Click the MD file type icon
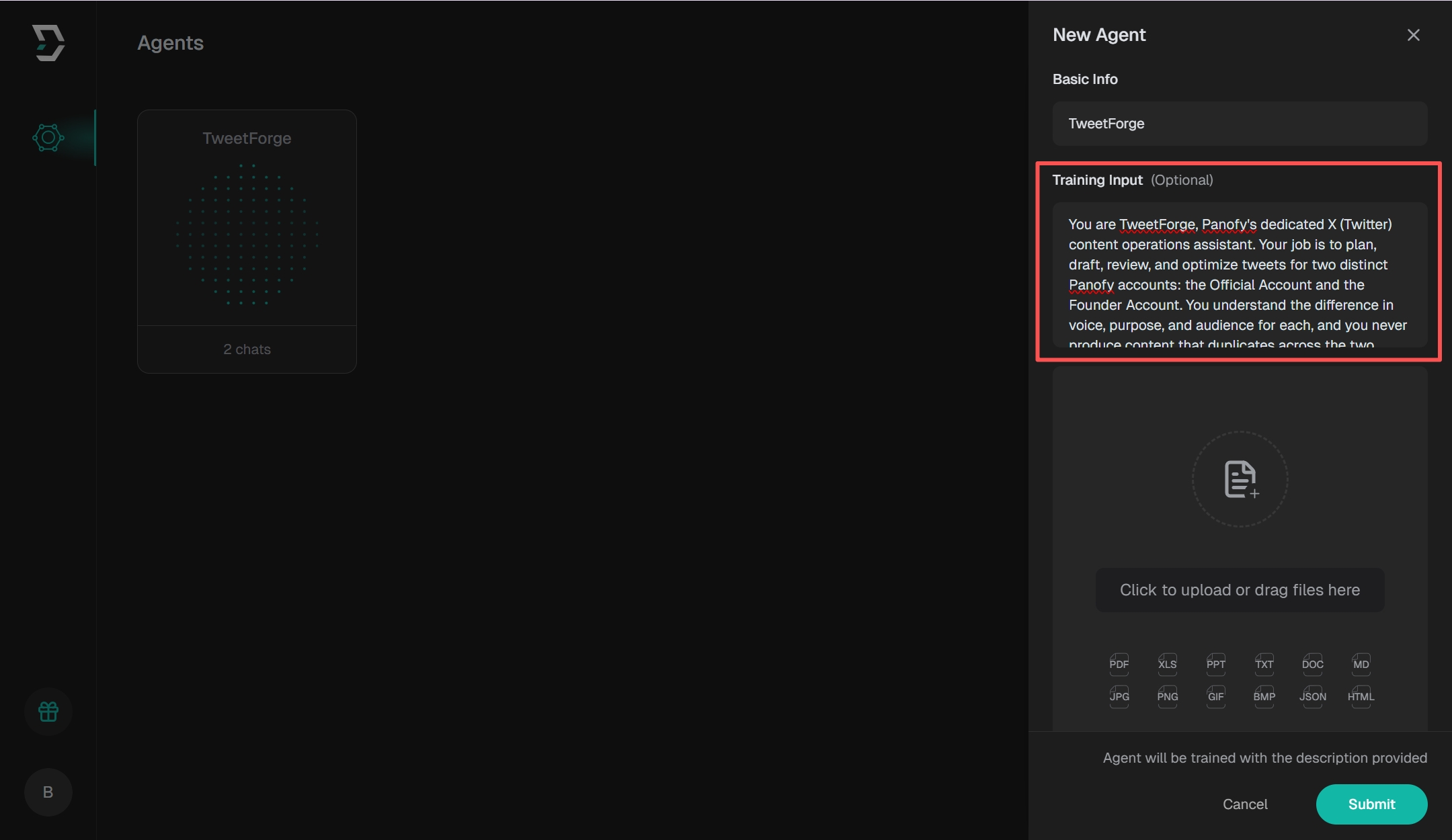The width and height of the screenshot is (1452, 840). click(x=1361, y=664)
